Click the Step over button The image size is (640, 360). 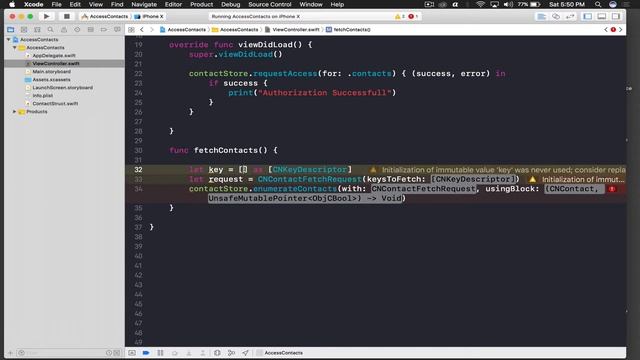point(175,353)
